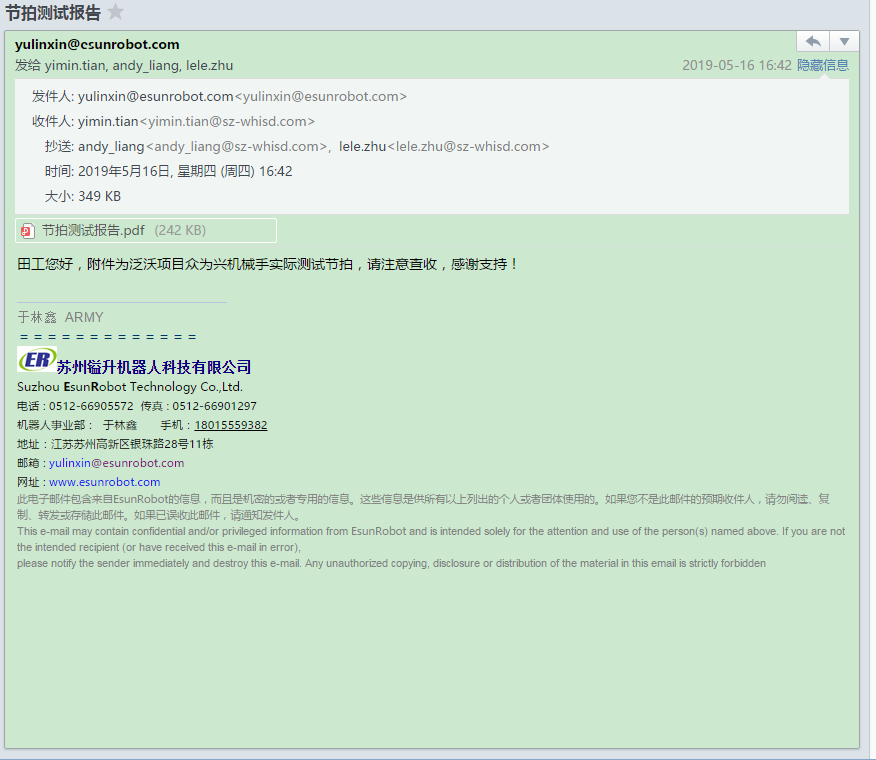
Task: Click the PDF icon on the attachment
Action: coord(26,230)
